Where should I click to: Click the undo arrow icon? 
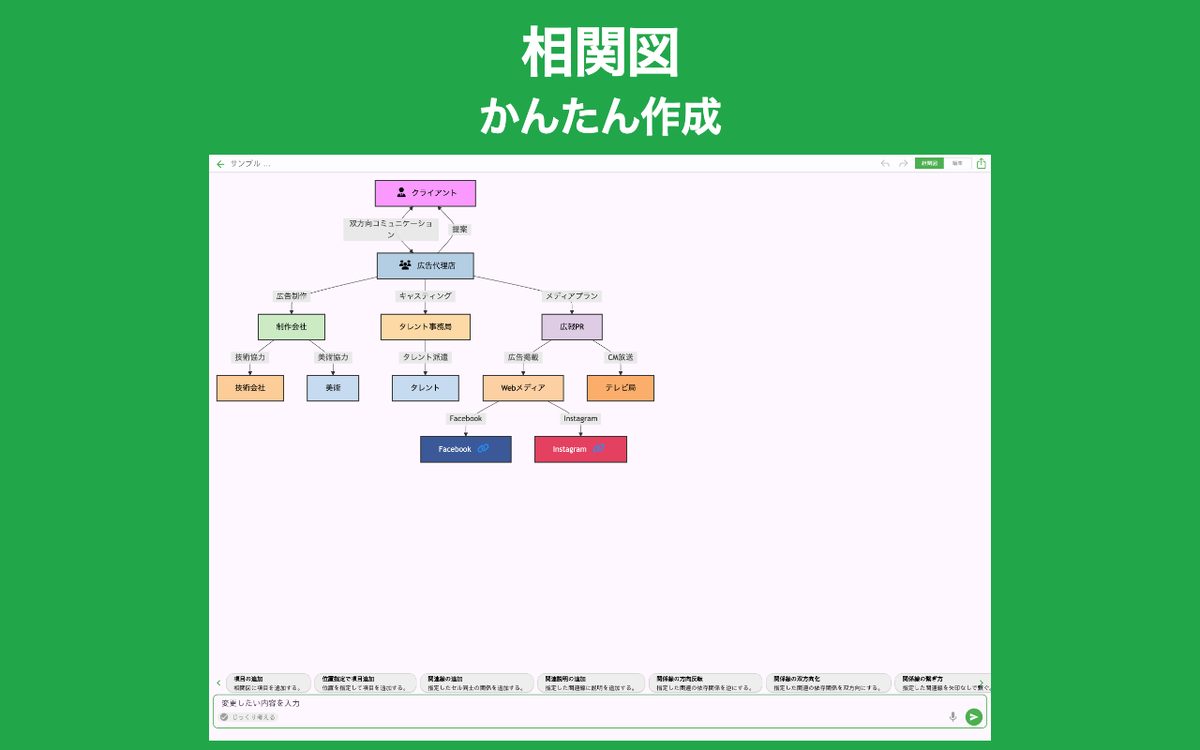point(885,163)
